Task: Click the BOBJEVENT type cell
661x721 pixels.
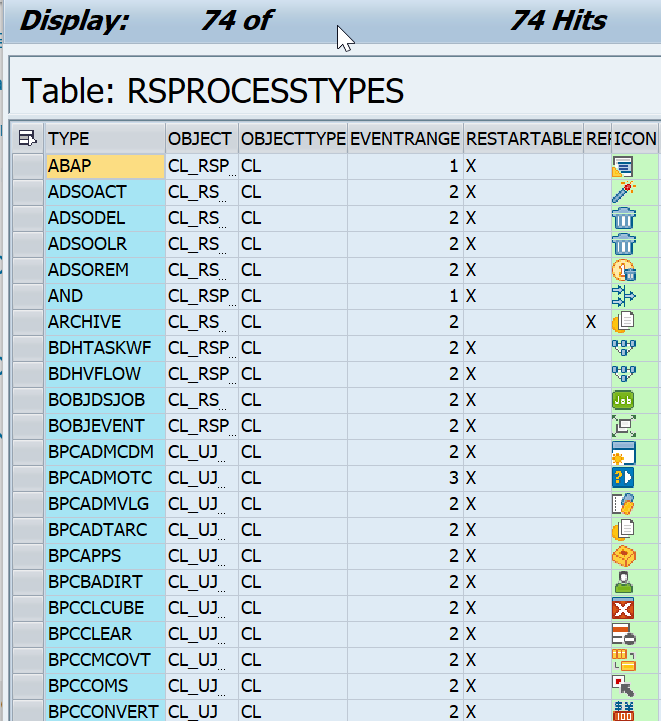Action: [105, 426]
